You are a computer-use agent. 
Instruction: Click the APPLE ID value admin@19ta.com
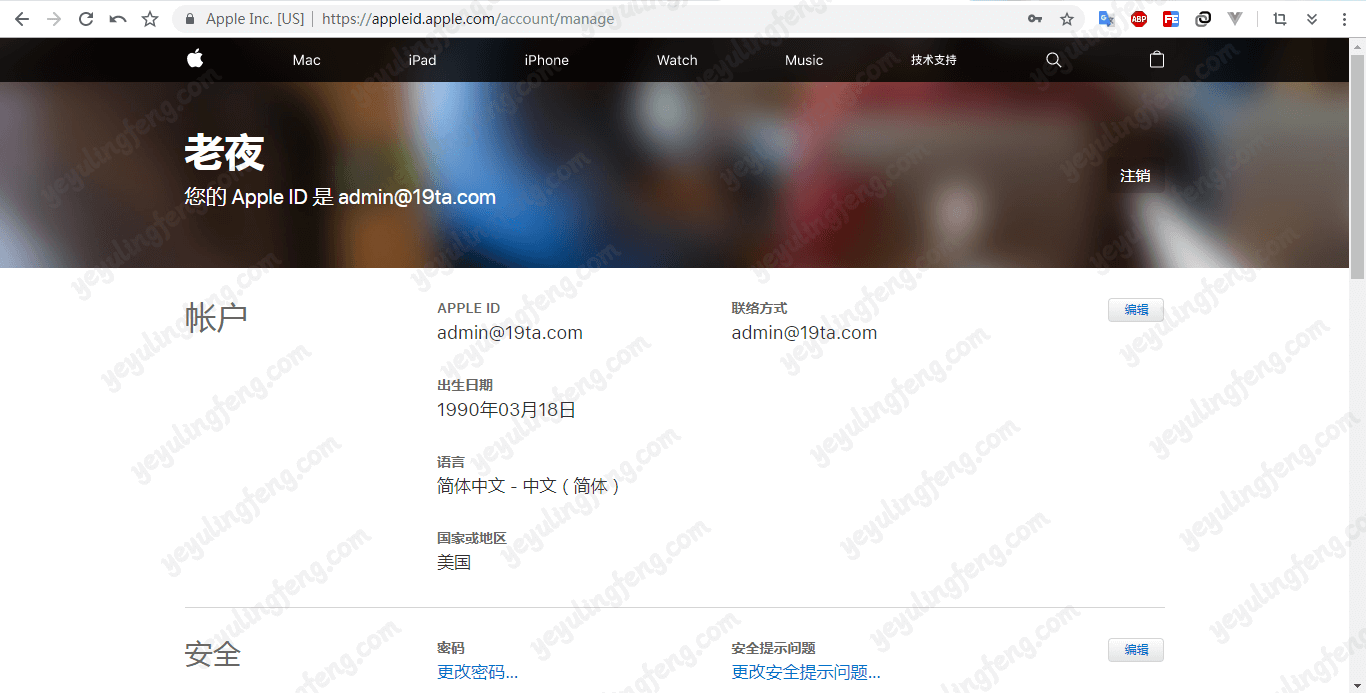coord(510,333)
